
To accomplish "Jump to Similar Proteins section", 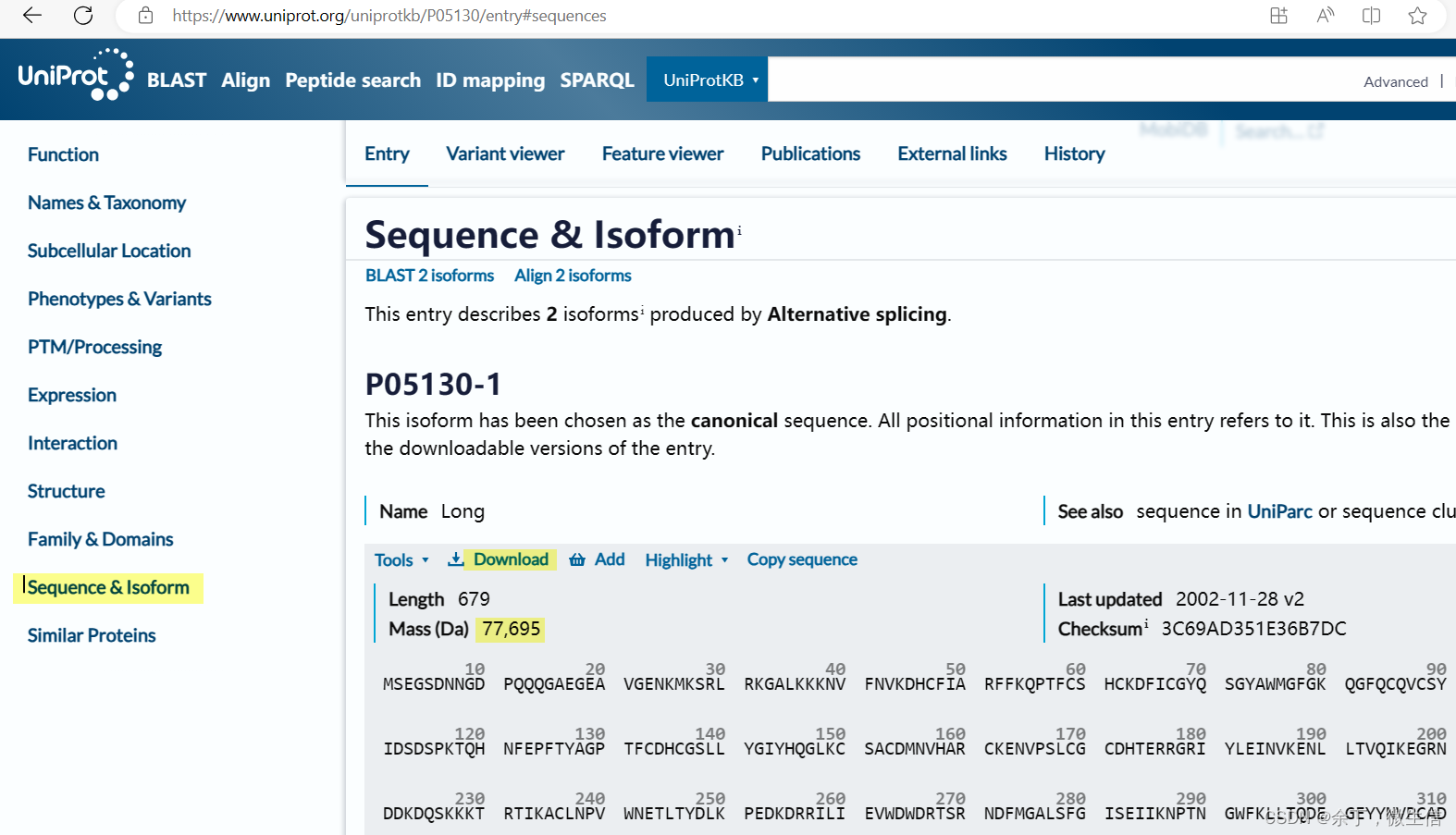I will (x=92, y=635).
